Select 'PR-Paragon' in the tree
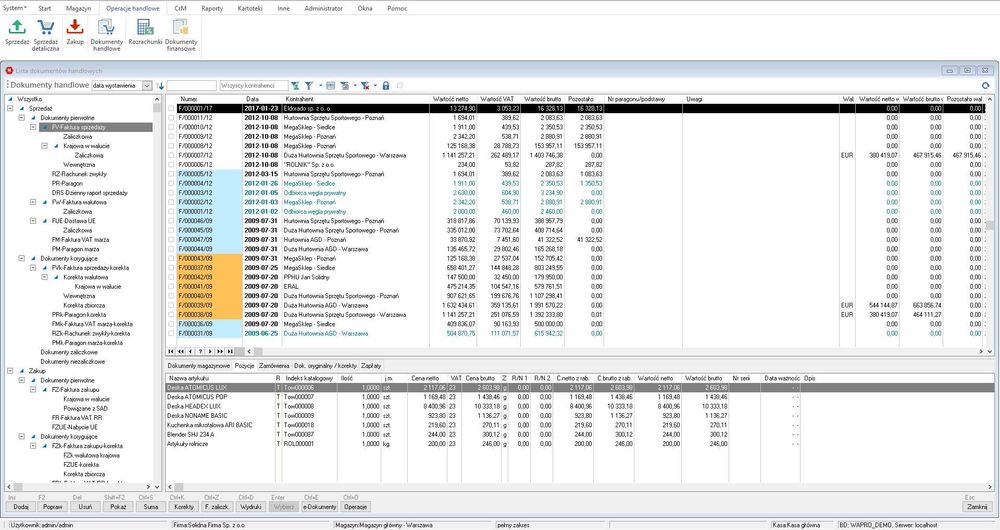The width and height of the screenshot is (1000, 530). click(x=68, y=183)
